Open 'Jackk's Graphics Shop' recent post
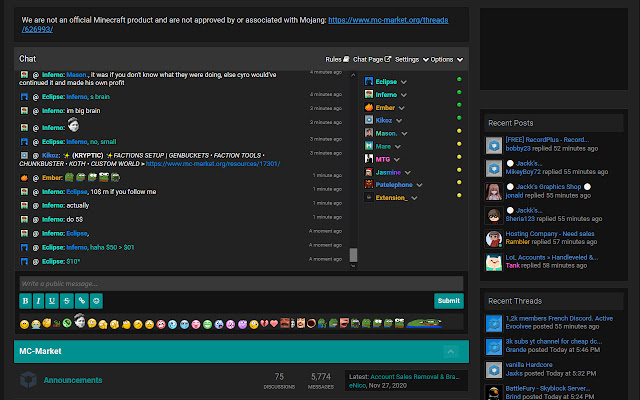This screenshot has height=400, width=640. point(548,187)
